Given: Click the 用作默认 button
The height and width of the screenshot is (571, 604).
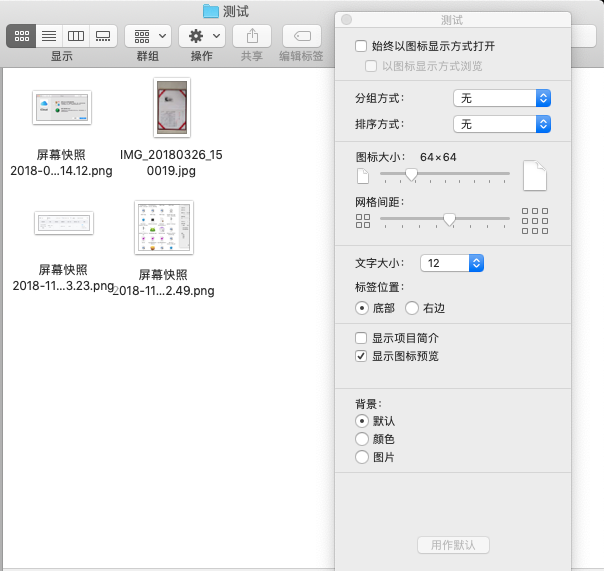Looking at the screenshot, I should (453, 545).
